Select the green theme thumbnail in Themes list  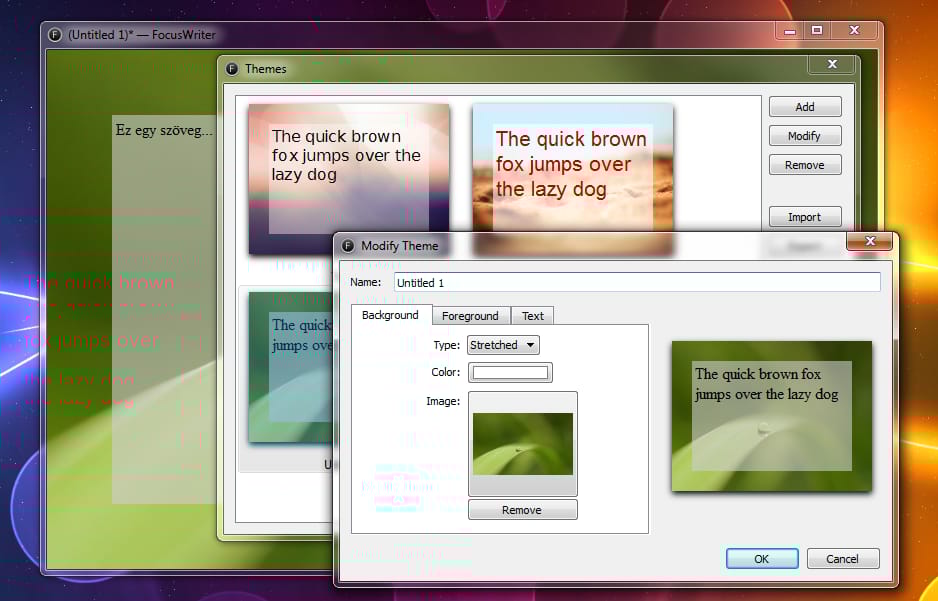(x=290, y=367)
